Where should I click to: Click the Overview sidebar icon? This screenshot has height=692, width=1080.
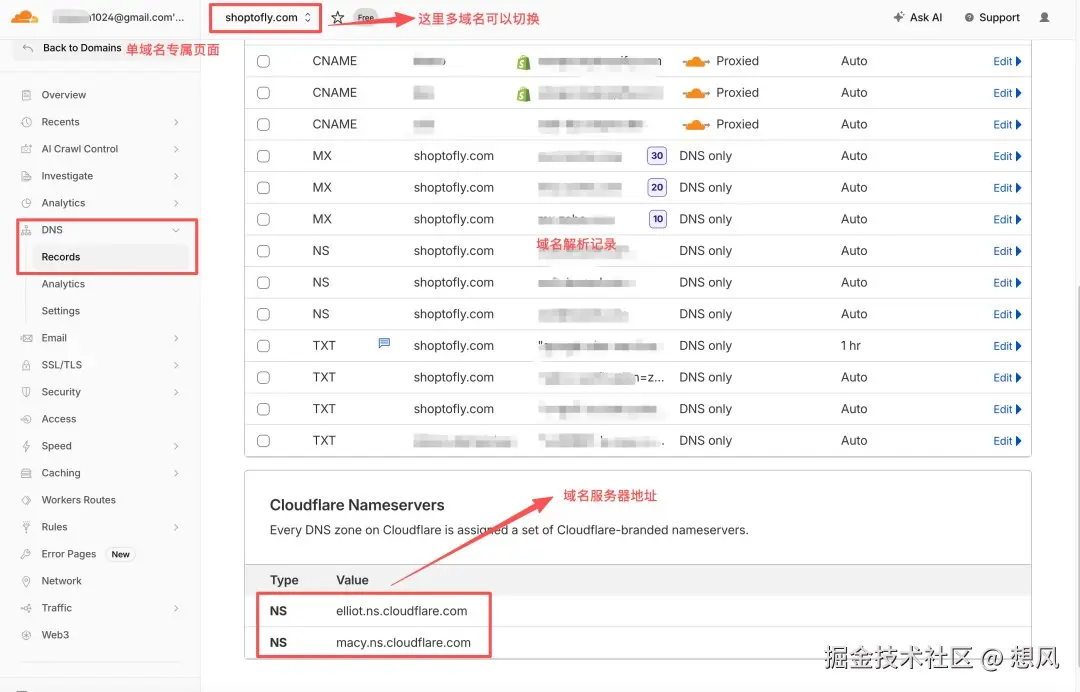point(26,95)
